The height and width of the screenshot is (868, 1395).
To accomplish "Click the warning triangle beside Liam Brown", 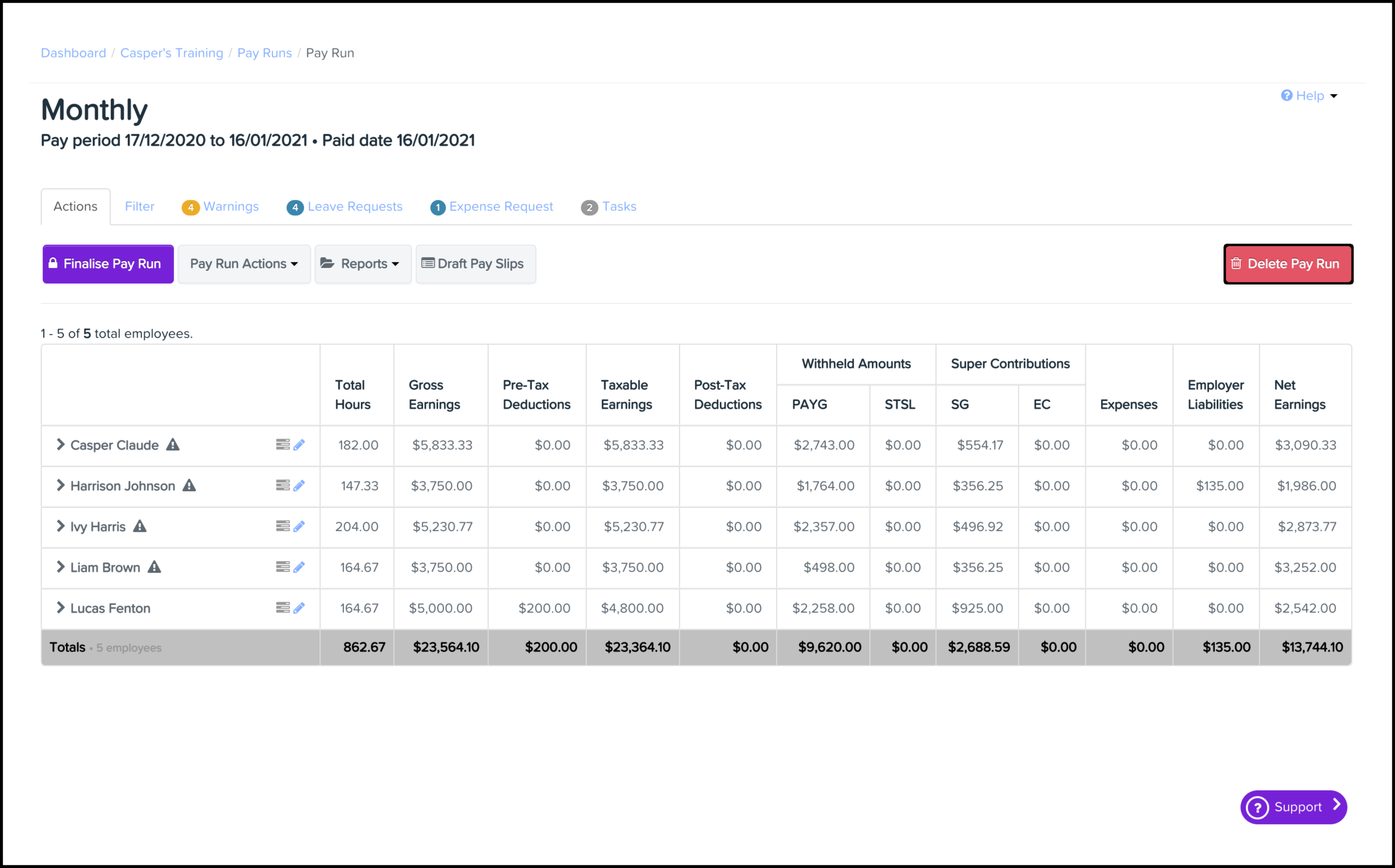I will 154,567.
